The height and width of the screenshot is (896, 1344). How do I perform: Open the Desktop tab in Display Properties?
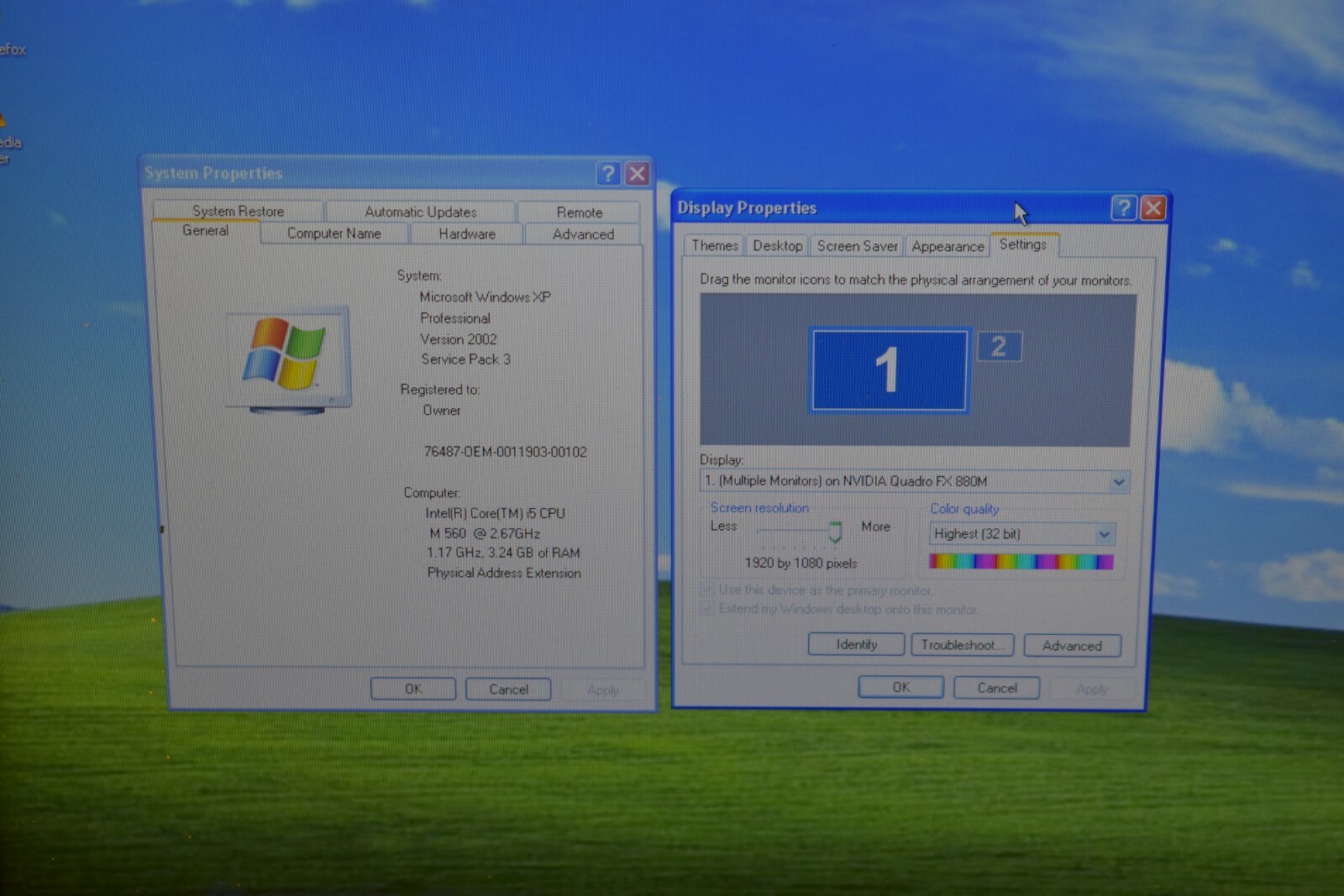(777, 246)
